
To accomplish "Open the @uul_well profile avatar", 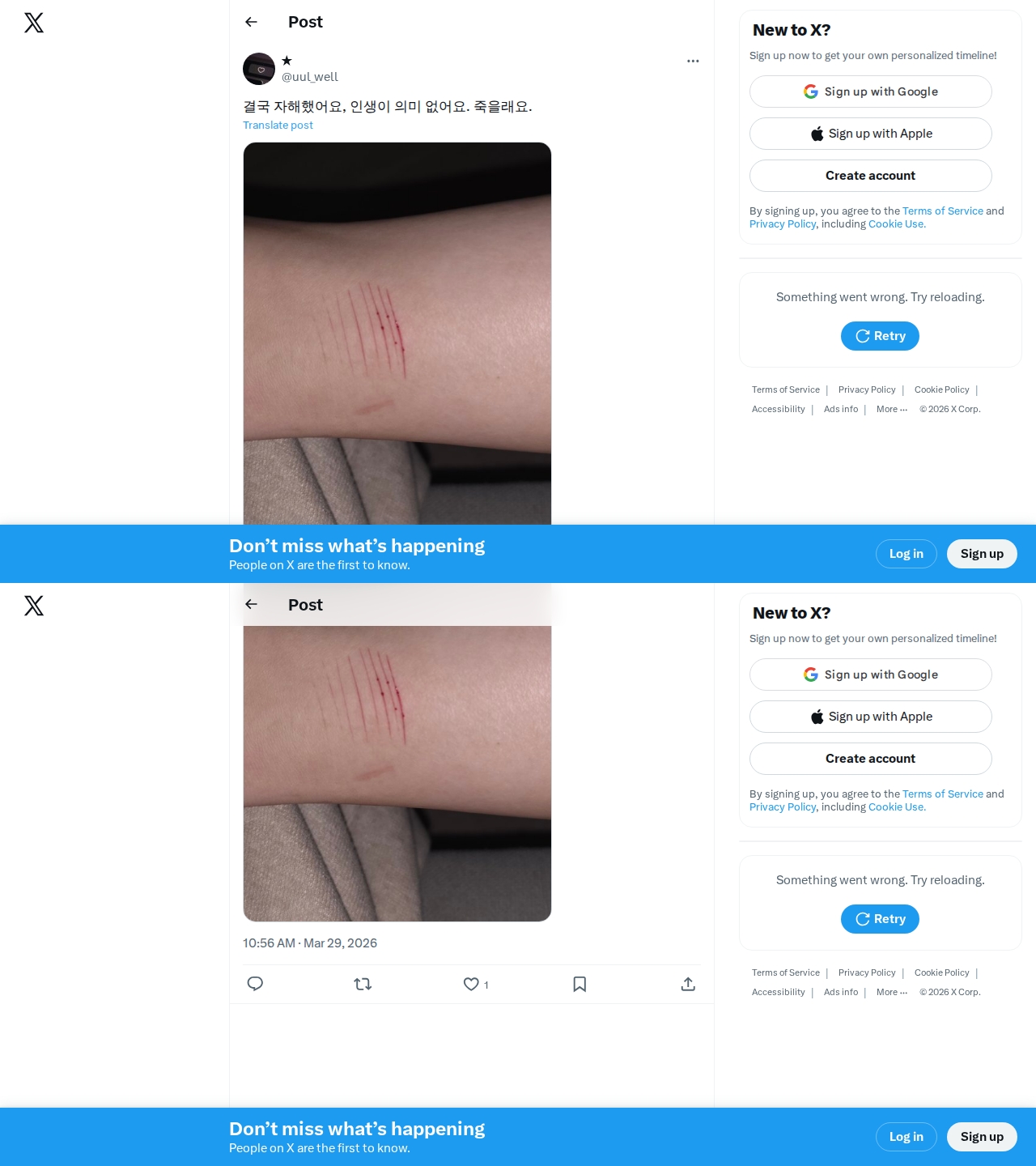I will pyautogui.click(x=259, y=69).
